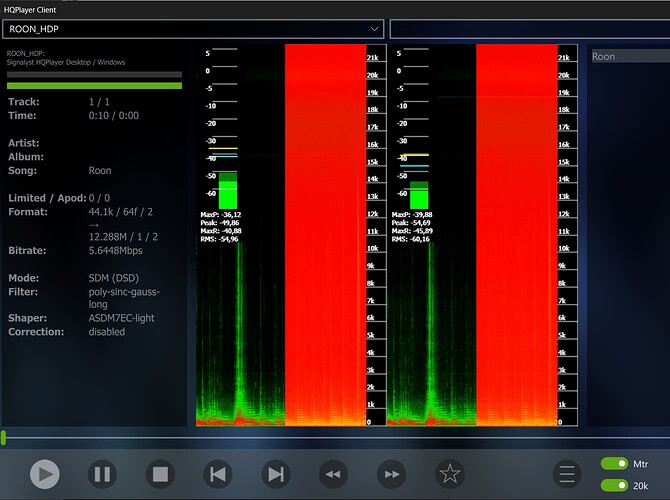
Task: Click the left channel RMS -54,96 reading
Action: pos(219,239)
